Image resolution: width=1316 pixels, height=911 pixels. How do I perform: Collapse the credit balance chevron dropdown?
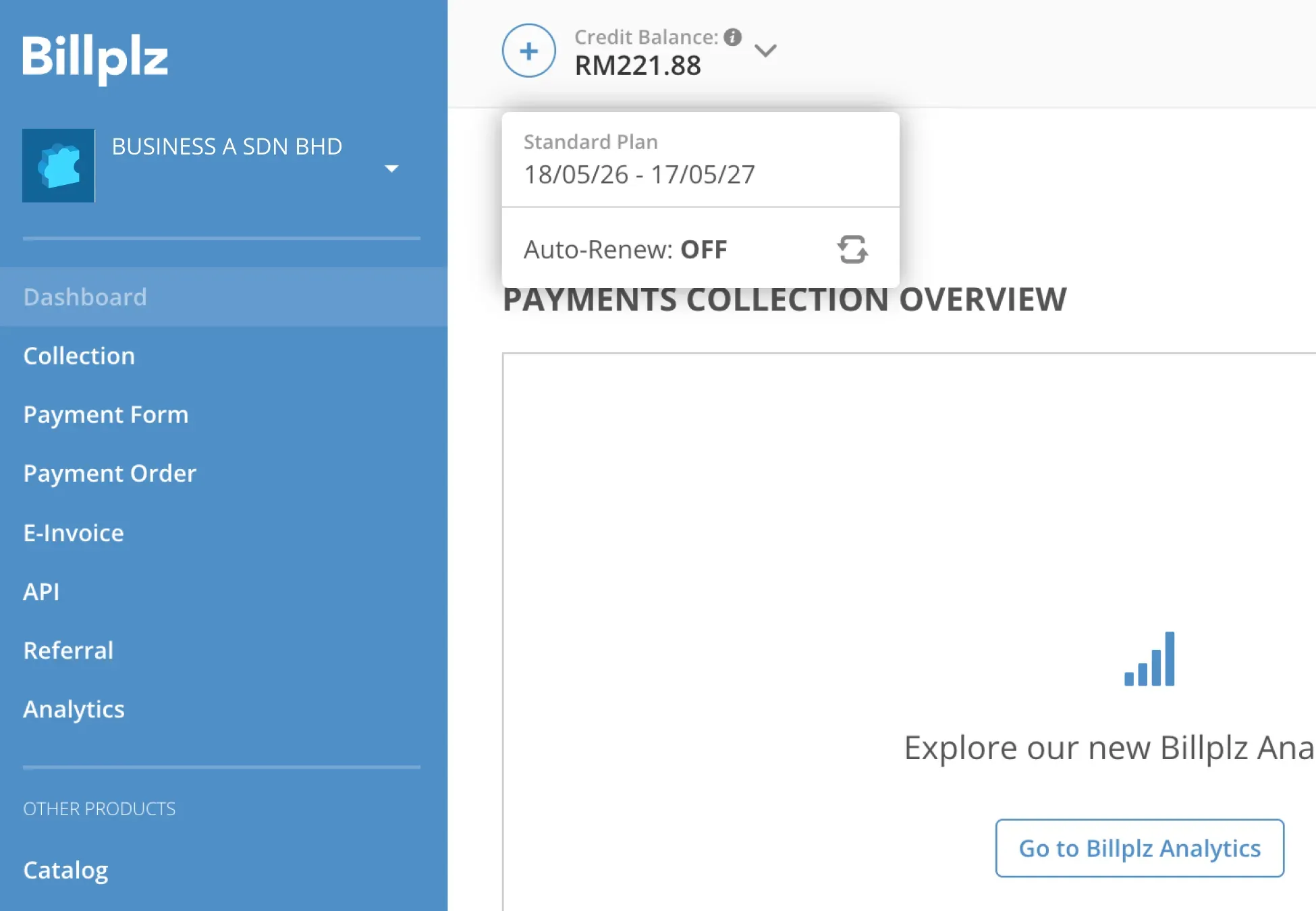(765, 51)
